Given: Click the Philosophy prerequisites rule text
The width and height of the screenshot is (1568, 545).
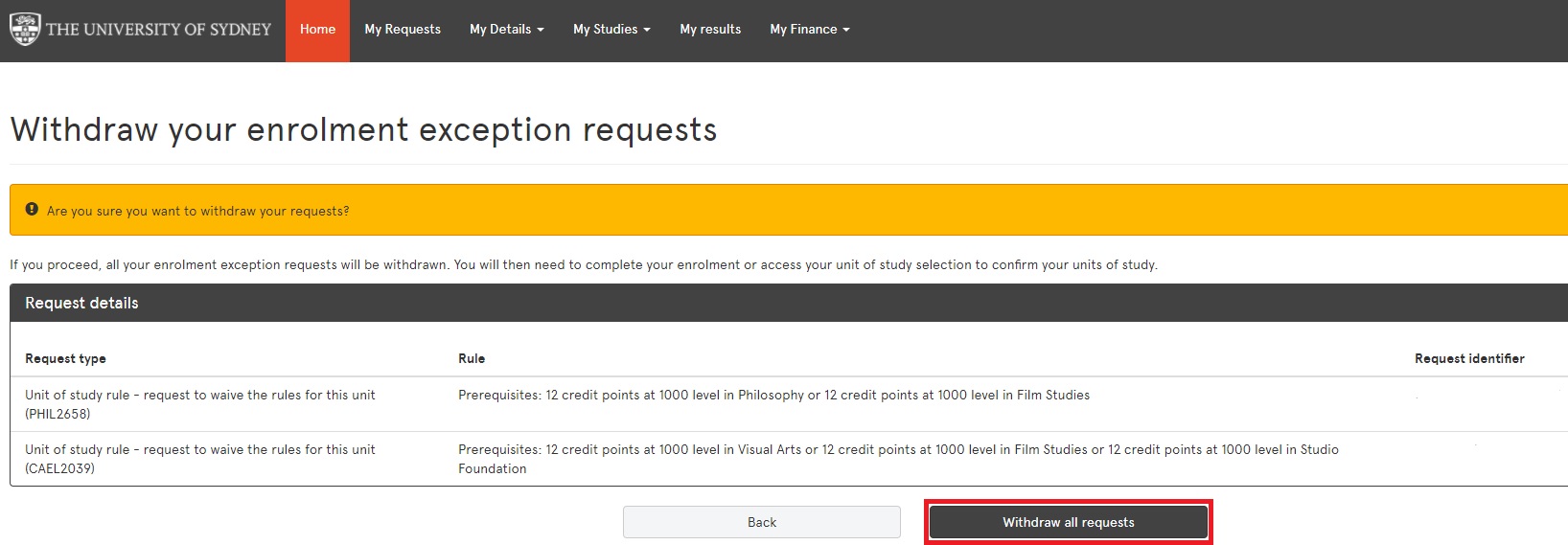Looking at the screenshot, I should 773,395.
